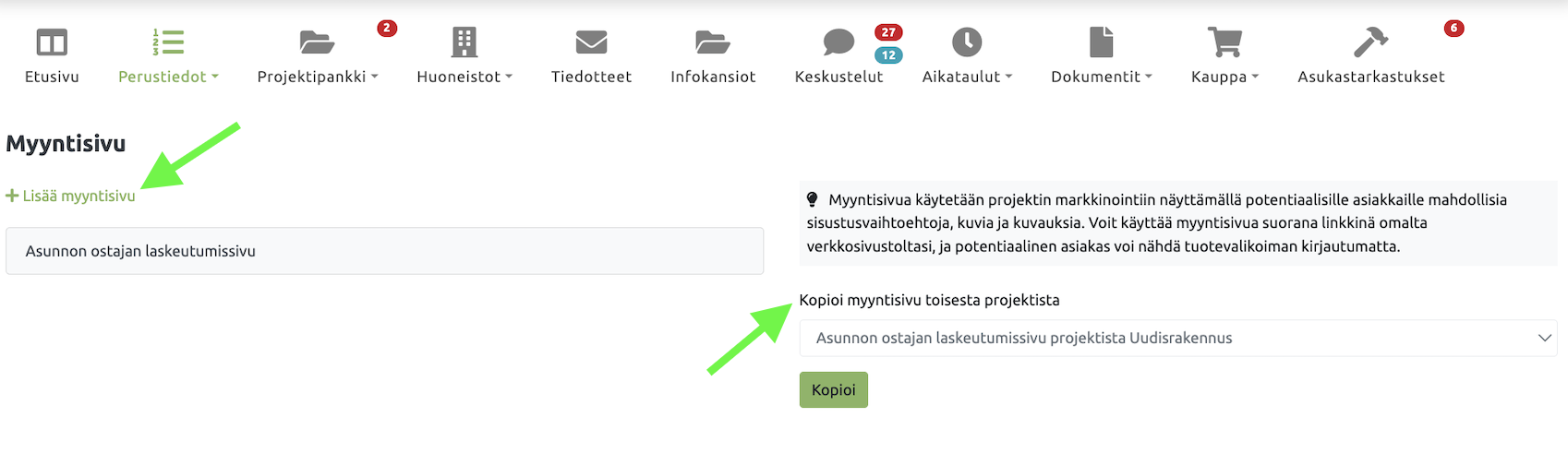Click the Dokumentit file icon
Screen dimensions: 1568x465
(1101, 42)
